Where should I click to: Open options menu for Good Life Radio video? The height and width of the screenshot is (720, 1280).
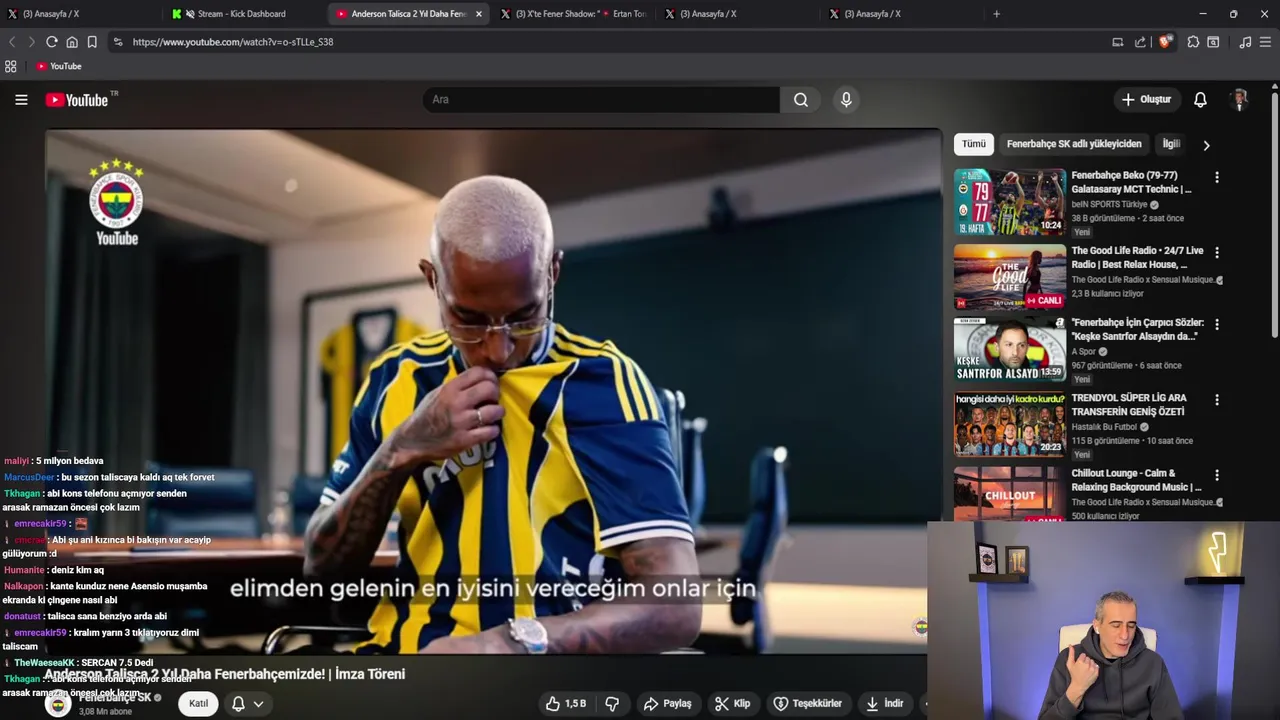point(1217,252)
